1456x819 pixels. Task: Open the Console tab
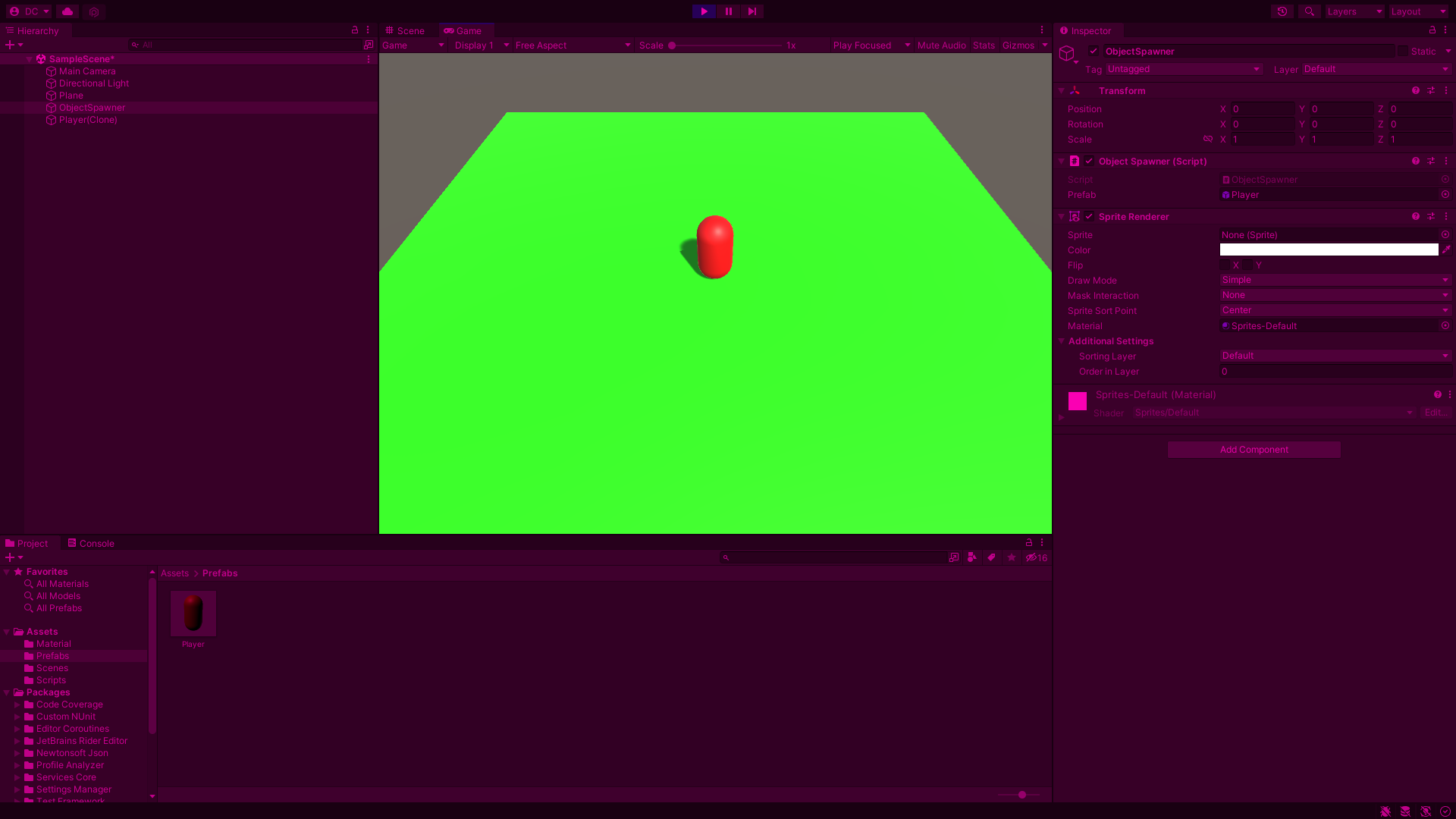click(x=91, y=544)
